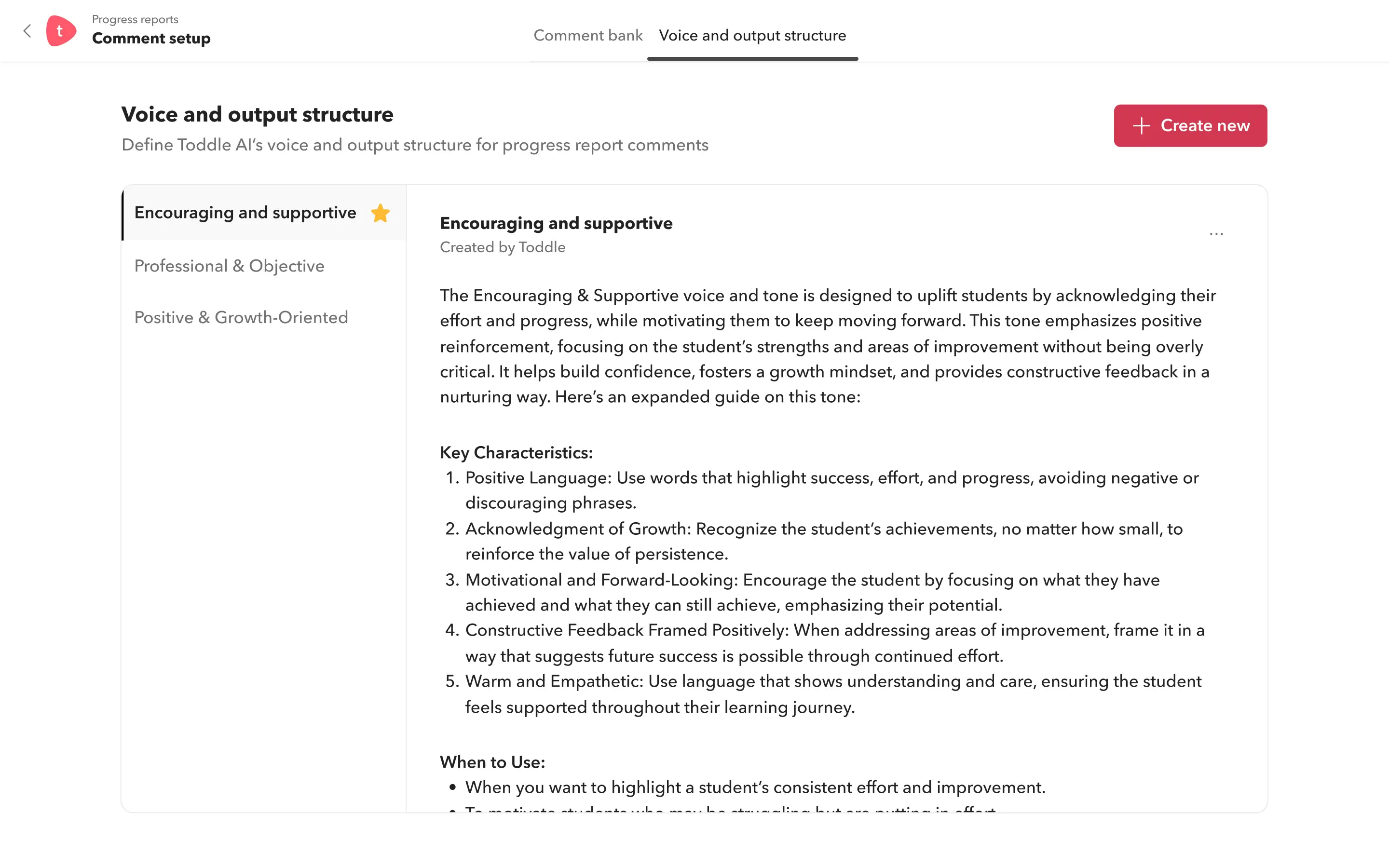Image resolution: width=1389 pixels, height=868 pixels.
Task: Click the yellow star next to Encouraging and supportive
Action: pos(380,213)
